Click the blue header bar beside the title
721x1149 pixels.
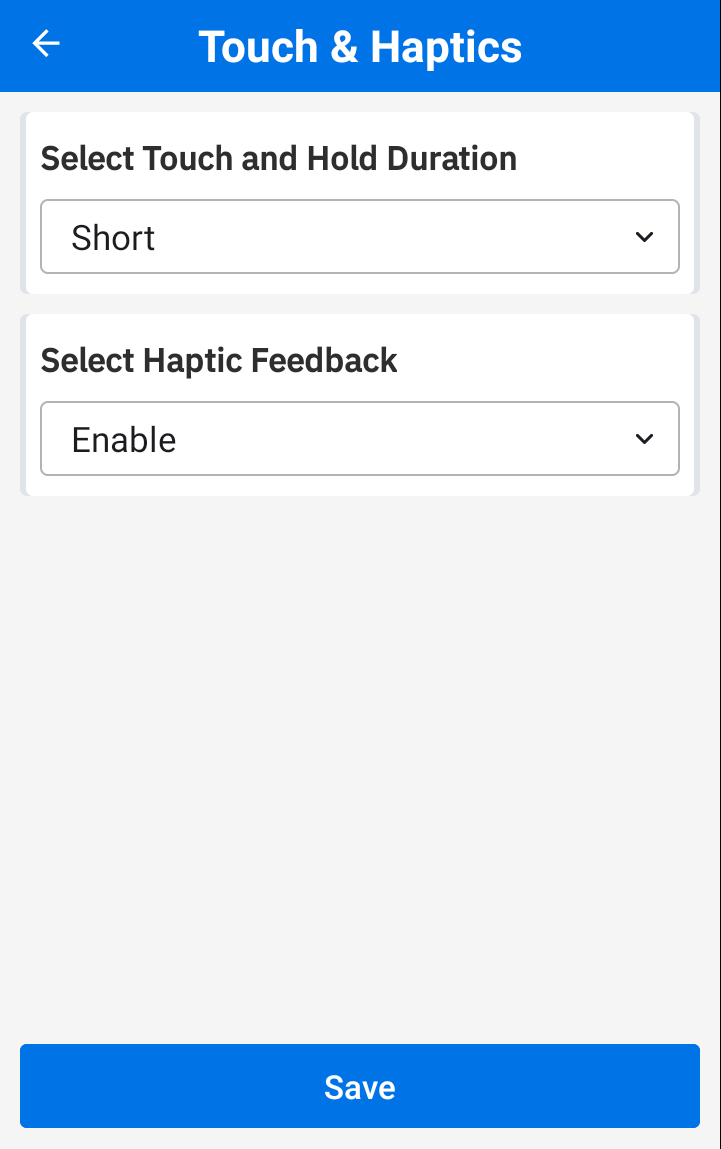[x=623, y=45]
